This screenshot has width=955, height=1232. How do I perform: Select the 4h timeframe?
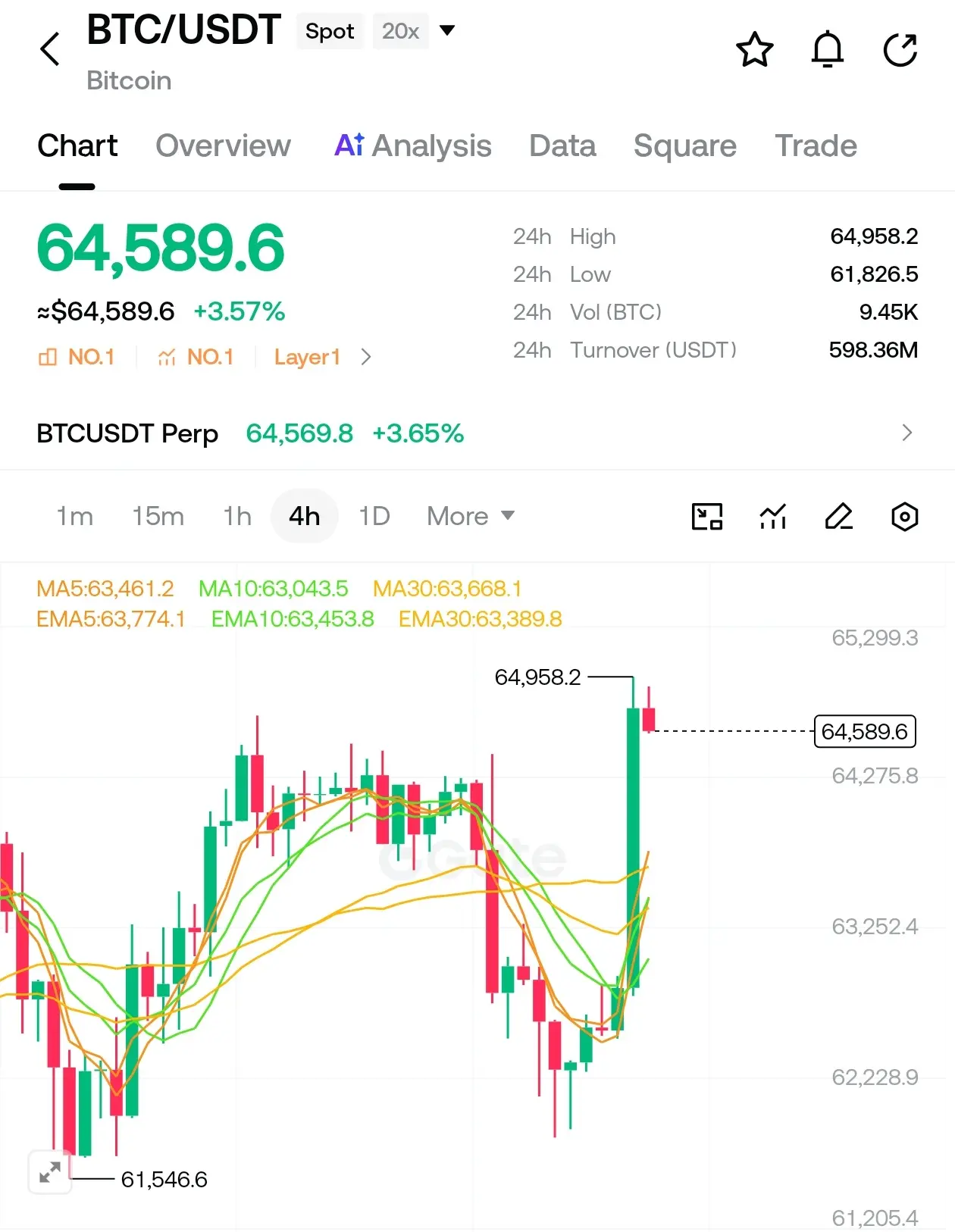pos(304,516)
